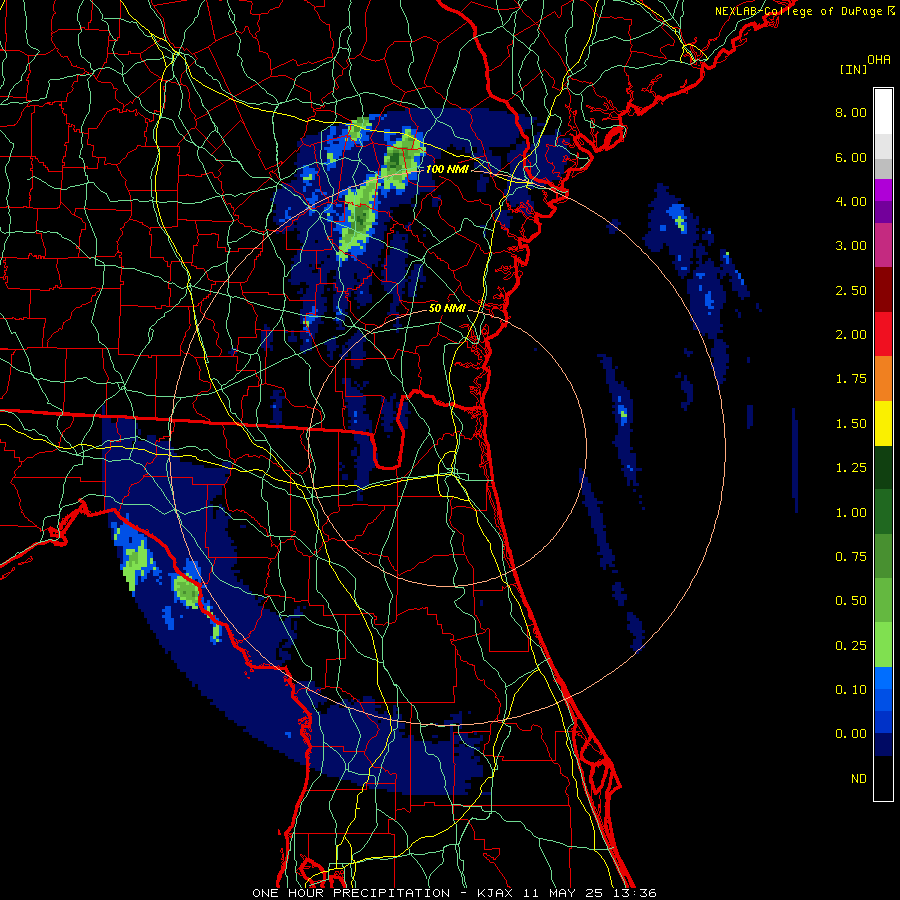The width and height of the screenshot is (900, 900).
Task: Select the 3.00 legend value
Action: tap(851, 246)
